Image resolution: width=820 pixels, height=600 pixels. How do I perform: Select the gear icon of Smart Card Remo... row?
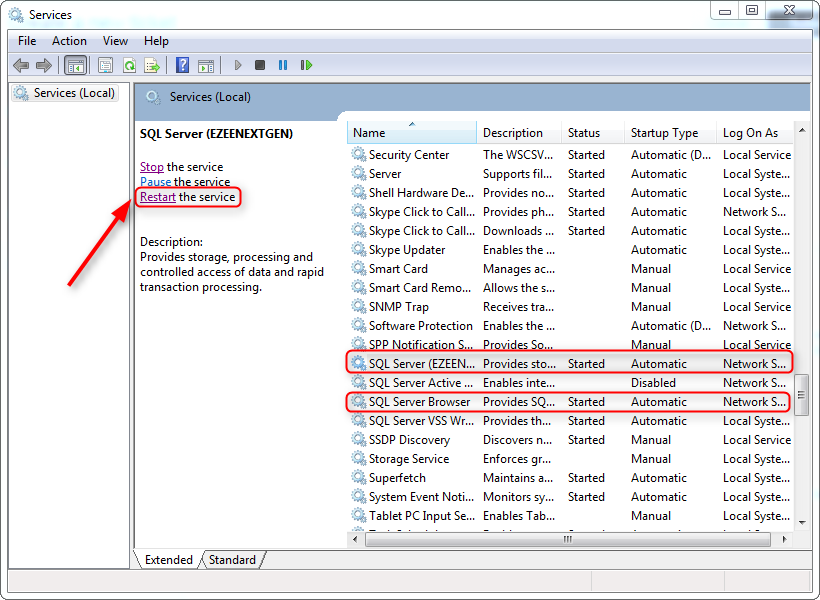click(359, 287)
